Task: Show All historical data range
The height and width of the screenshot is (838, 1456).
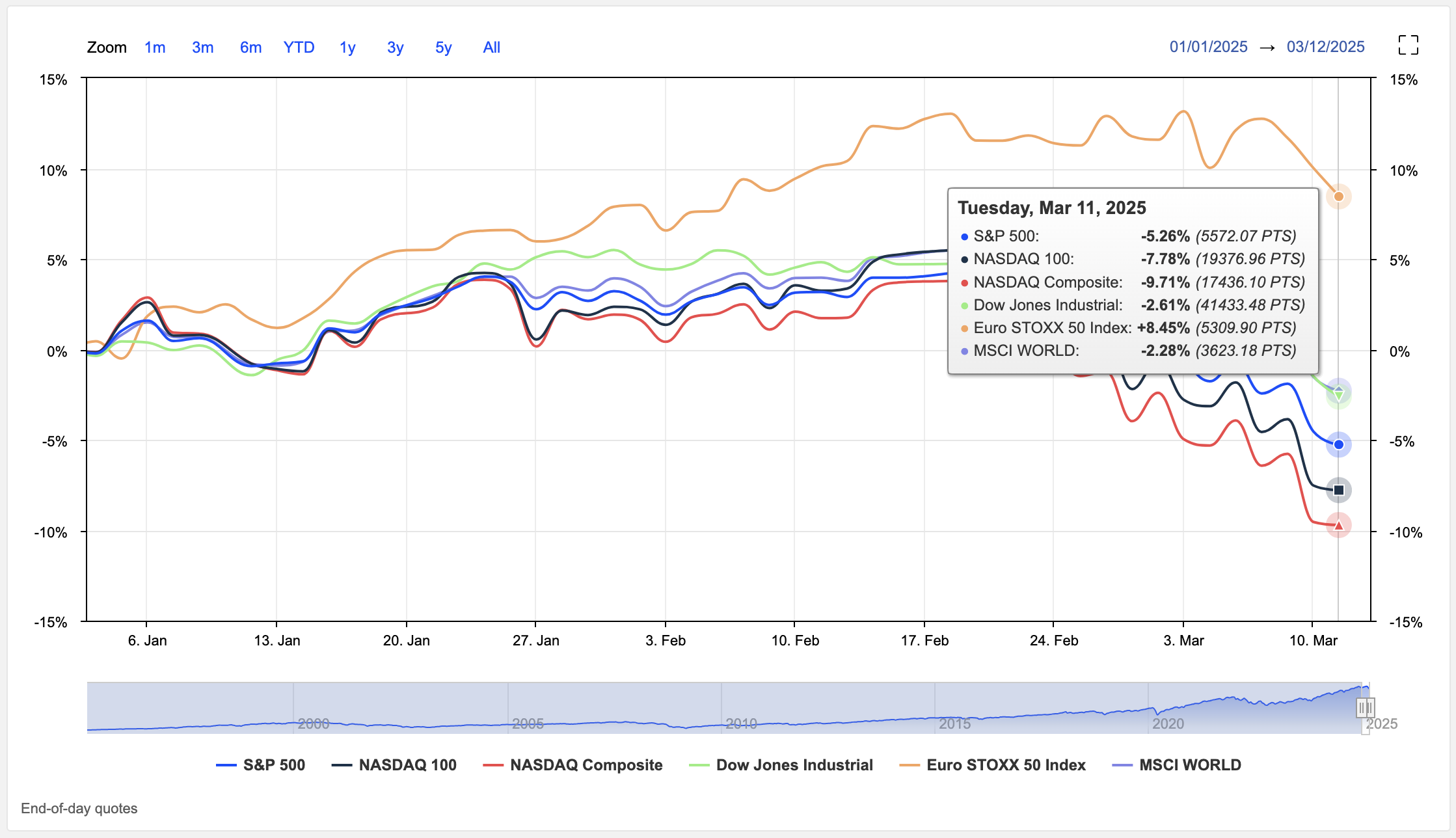Action: click(x=492, y=47)
